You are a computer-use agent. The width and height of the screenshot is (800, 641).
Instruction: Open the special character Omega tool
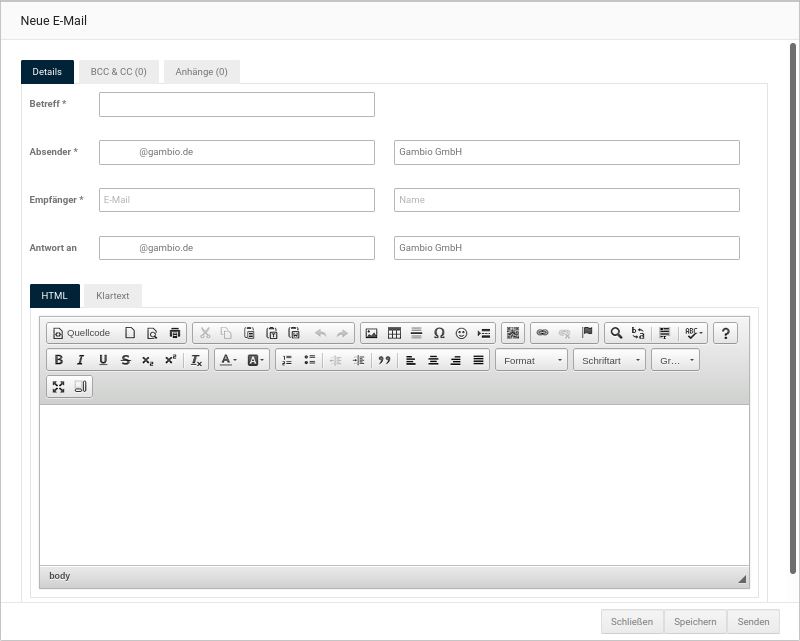pos(439,333)
